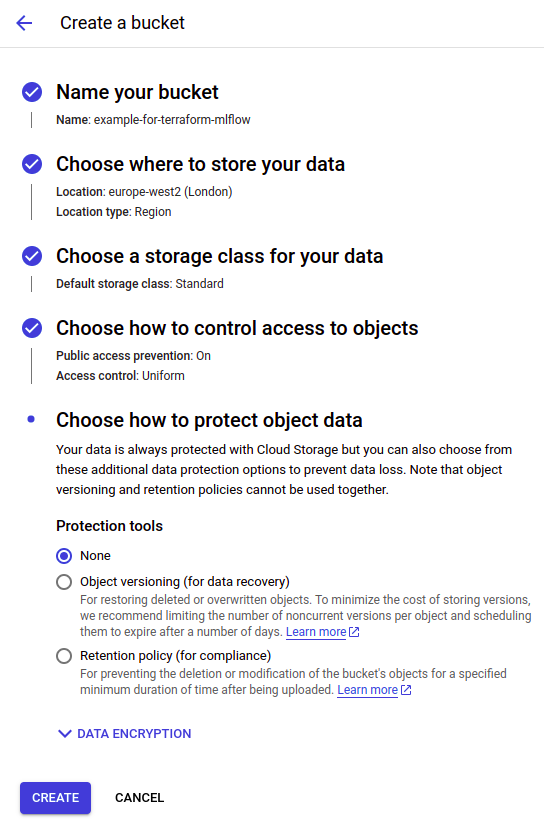Screen dimensions: 544x819
Task: Open Choose a storage class step
Action: point(220,256)
